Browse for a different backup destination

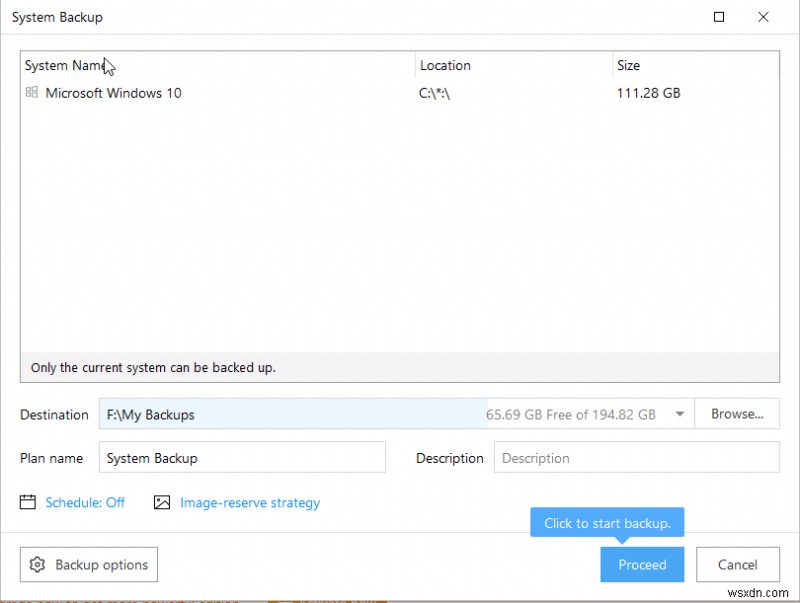737,413
